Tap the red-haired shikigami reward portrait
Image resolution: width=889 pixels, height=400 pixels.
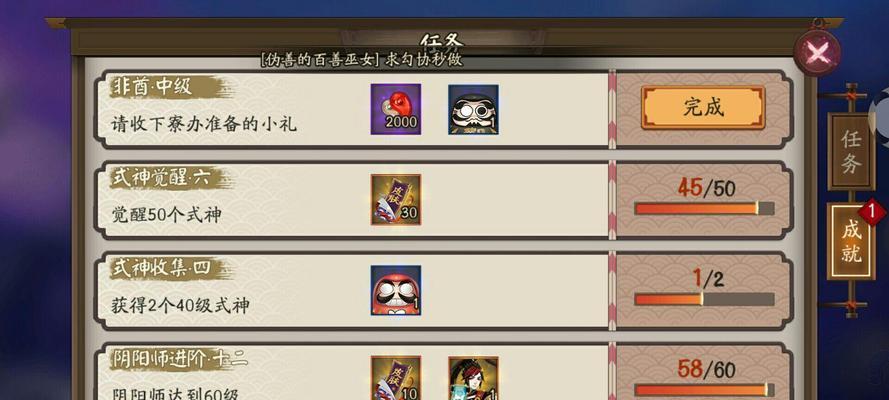point(473,378)
